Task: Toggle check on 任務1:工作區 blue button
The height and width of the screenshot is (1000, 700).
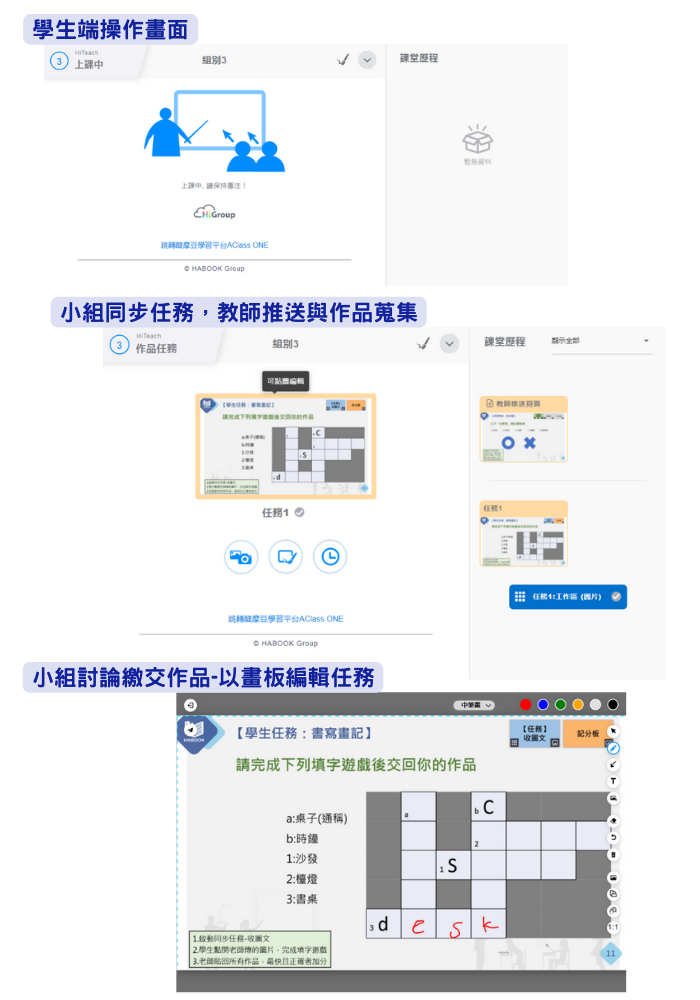Action: [x=616, y=597]
